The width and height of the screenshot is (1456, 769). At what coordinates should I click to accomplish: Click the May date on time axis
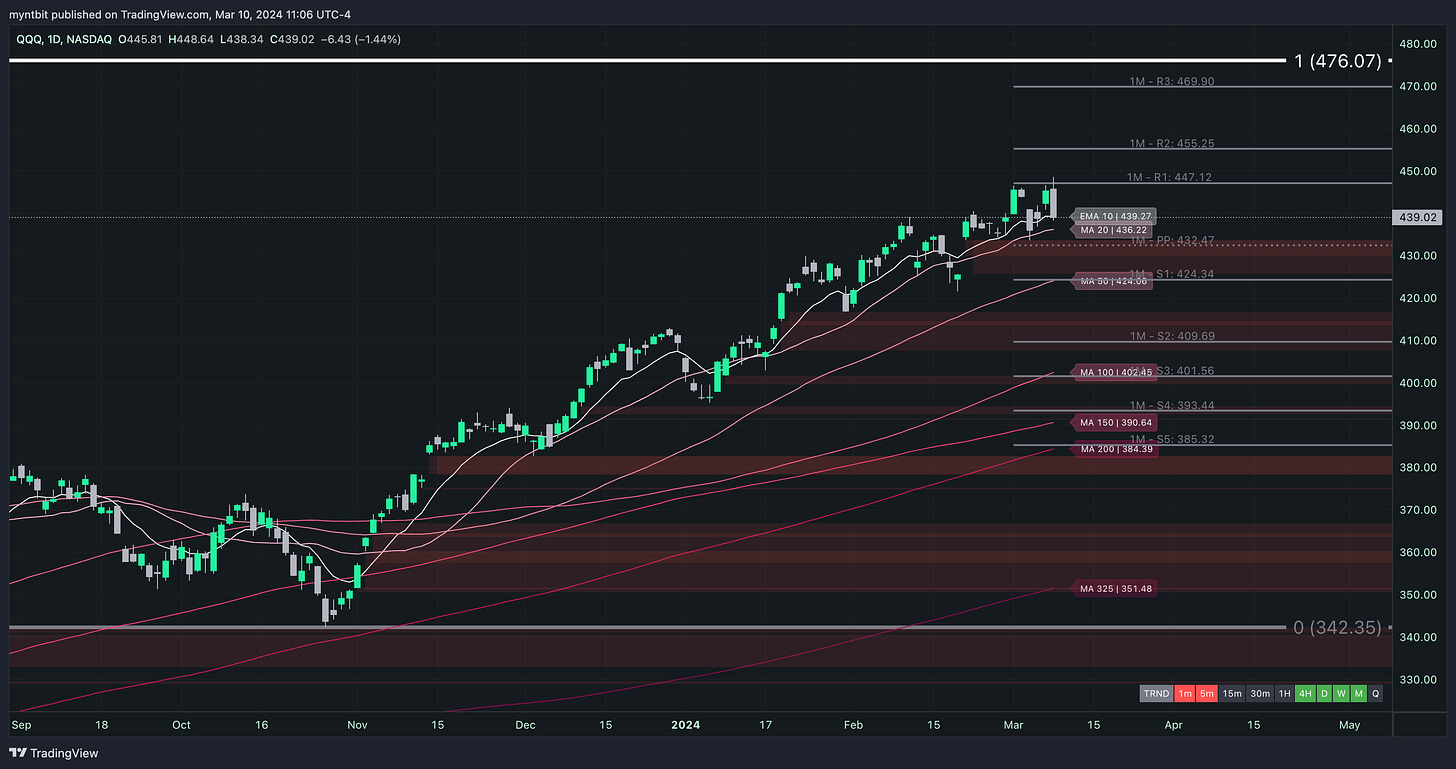(x=1348, y=723)
